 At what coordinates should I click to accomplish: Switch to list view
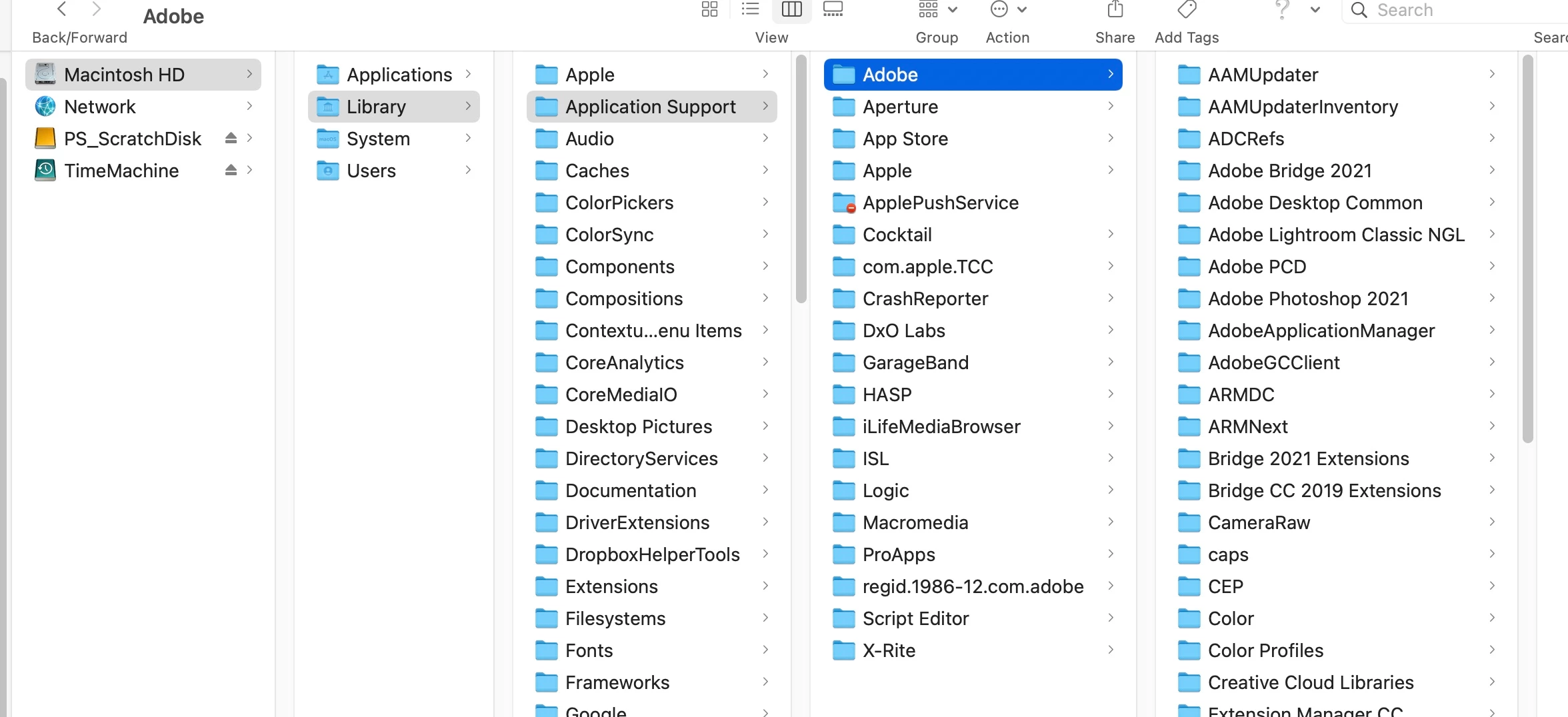[751, 9]
